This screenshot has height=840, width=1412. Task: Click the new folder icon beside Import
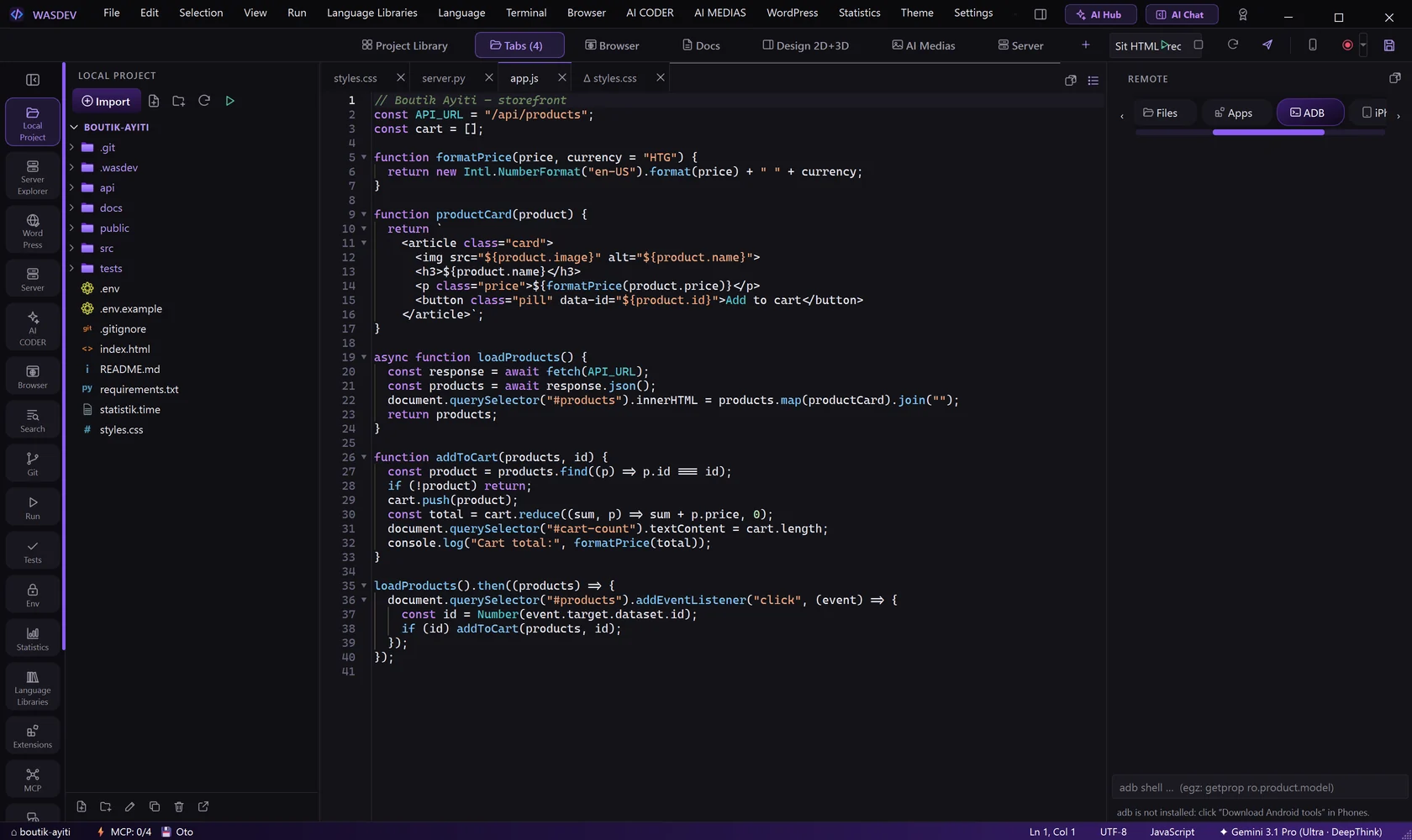(x=179, y=101)
